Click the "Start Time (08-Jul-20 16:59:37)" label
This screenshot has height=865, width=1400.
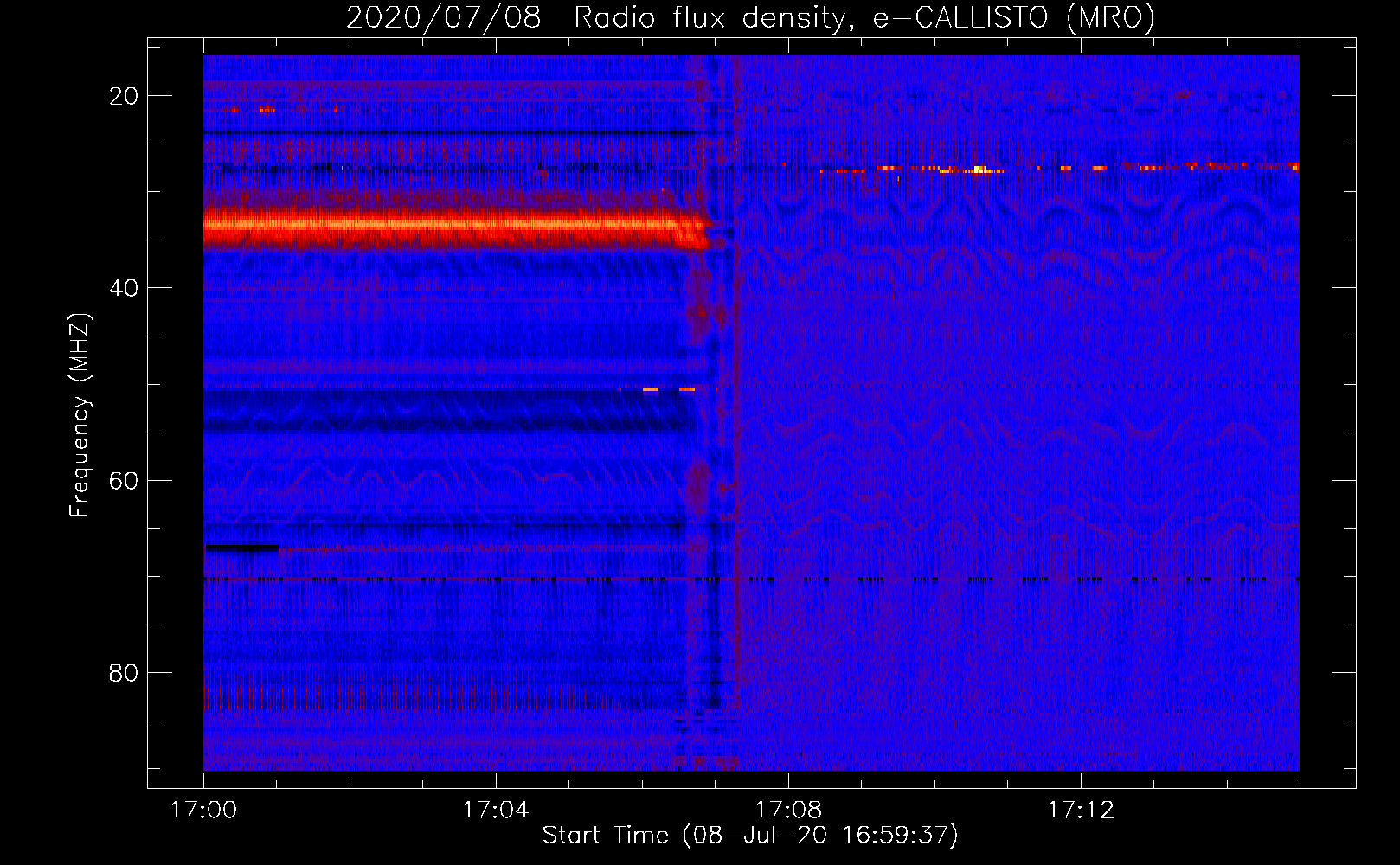[x=750, y=836]
